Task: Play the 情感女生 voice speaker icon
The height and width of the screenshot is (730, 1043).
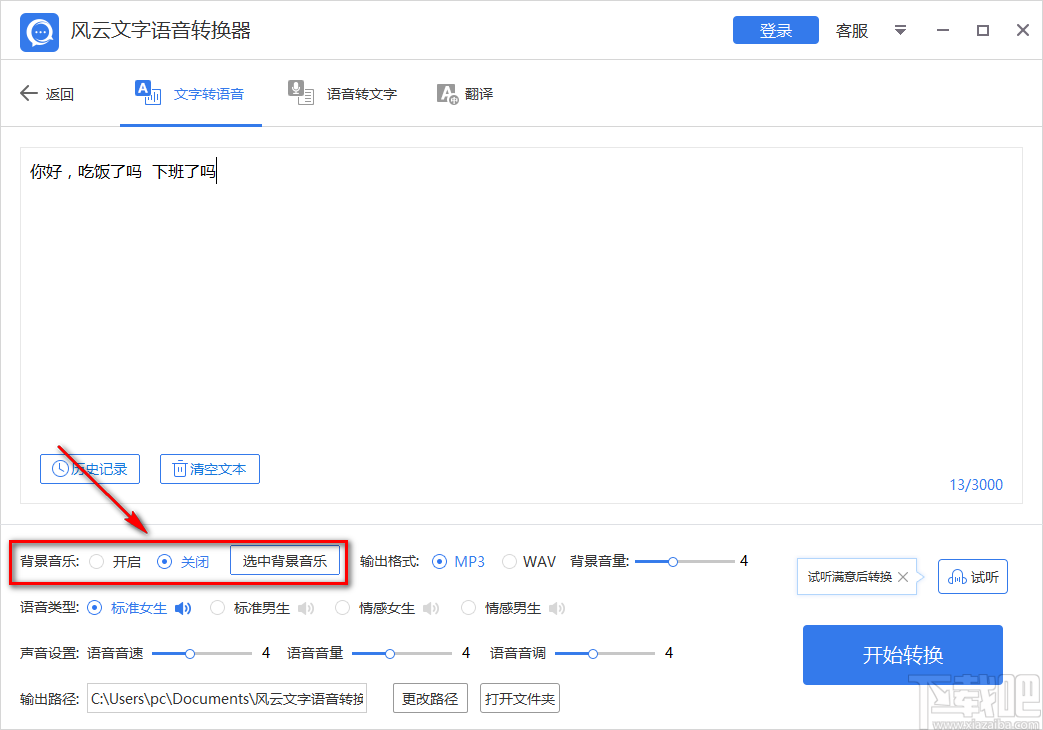Action: click(430, 607)
